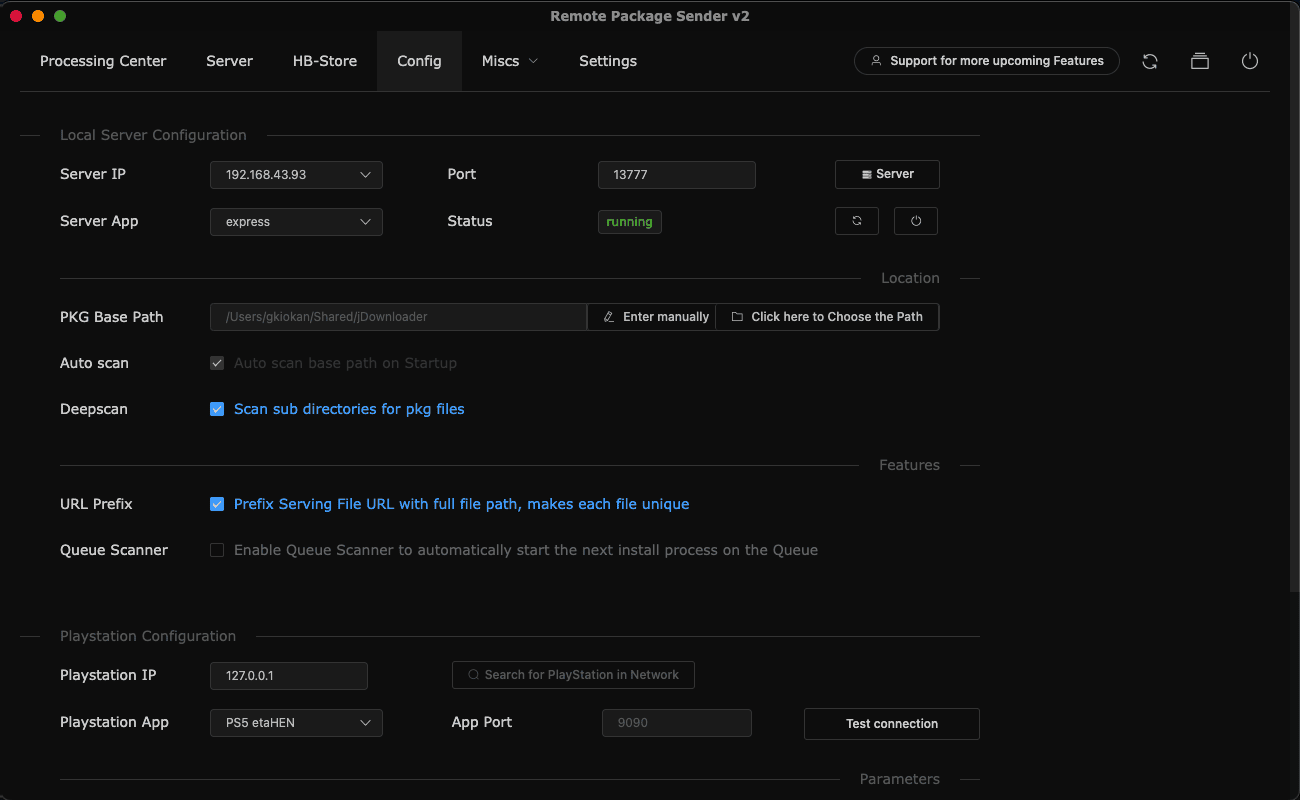The width and height of the screenshot is (1300, 800).
Task: Click the power icon in top-right corner
Action: tap(1249, 61)
